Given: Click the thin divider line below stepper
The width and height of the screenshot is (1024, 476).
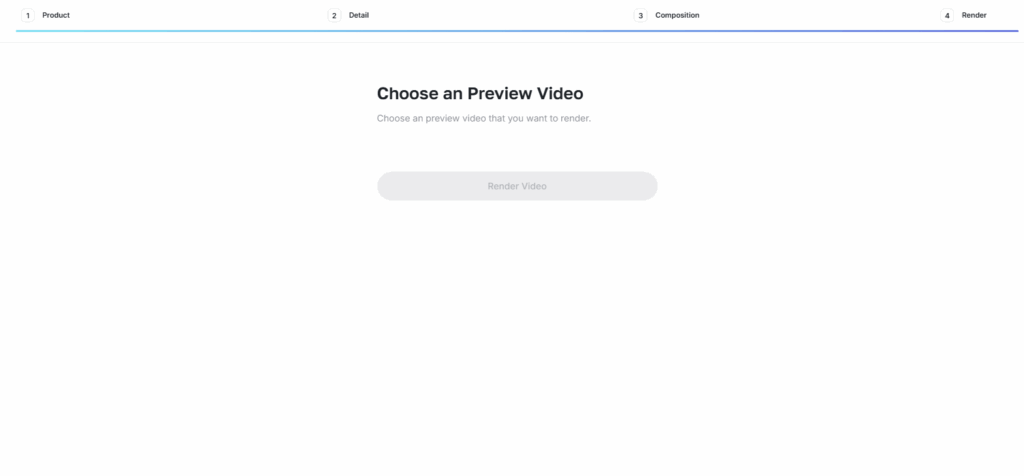Looking at the screenshot, I should click(512, 42).
